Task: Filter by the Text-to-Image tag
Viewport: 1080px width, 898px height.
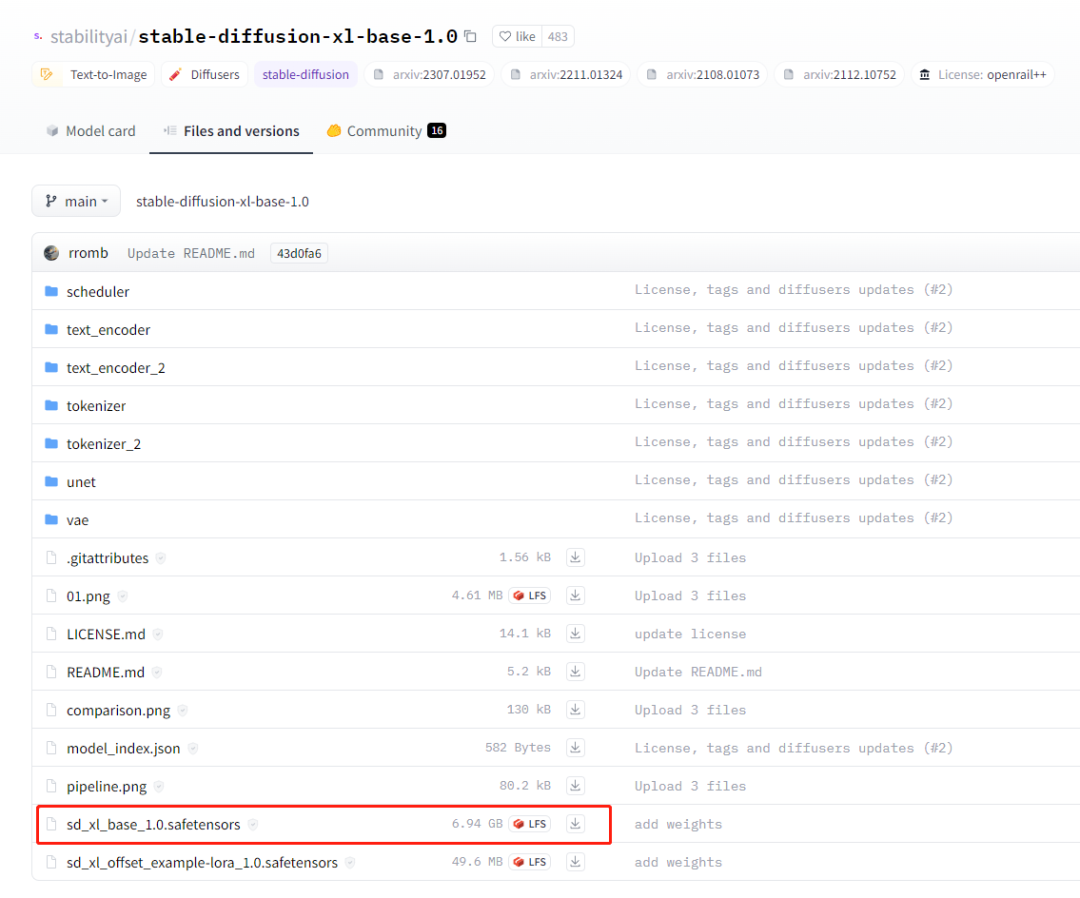Action: coord(93,74)
